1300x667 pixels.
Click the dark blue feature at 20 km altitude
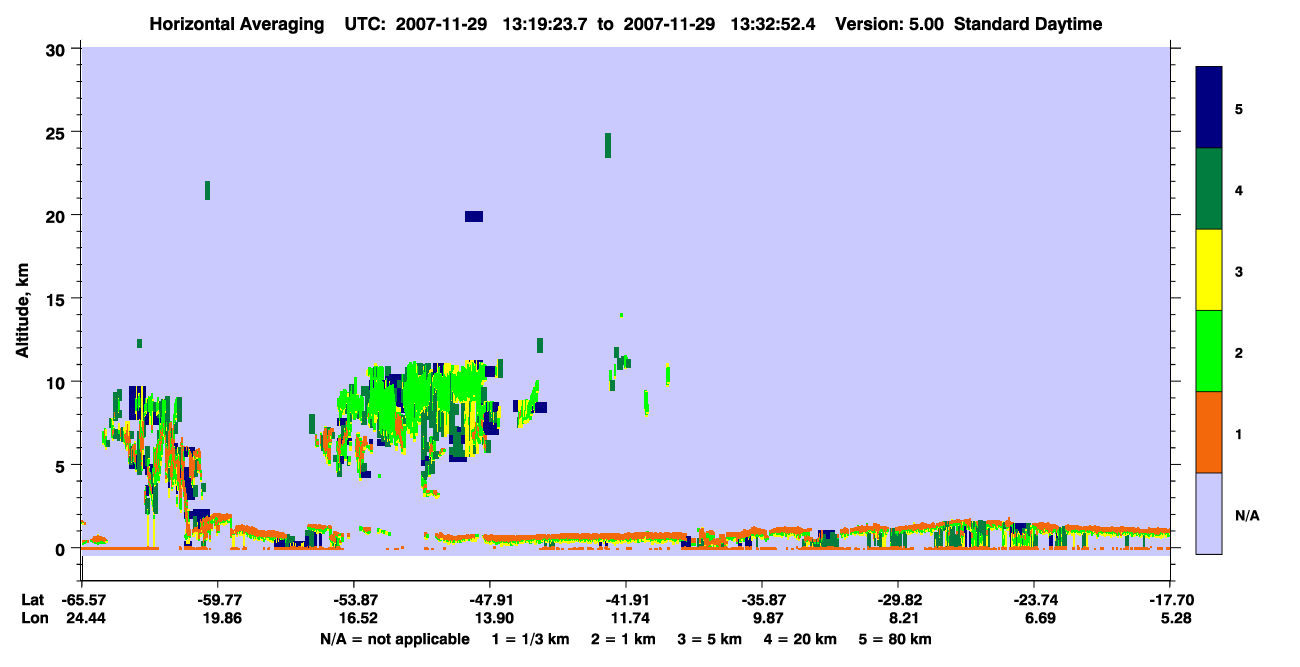point(474,216)
